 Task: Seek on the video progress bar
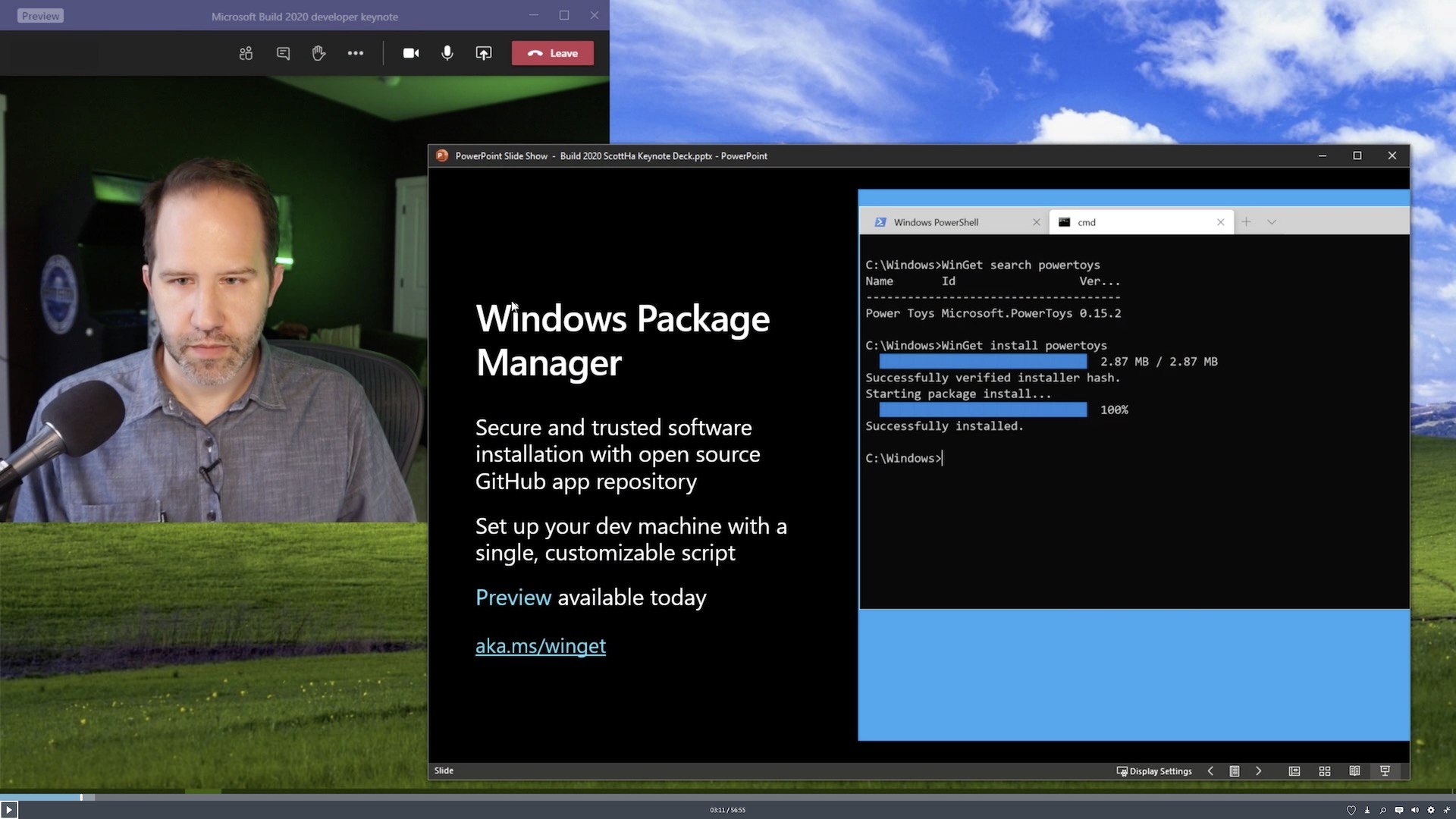728,797
